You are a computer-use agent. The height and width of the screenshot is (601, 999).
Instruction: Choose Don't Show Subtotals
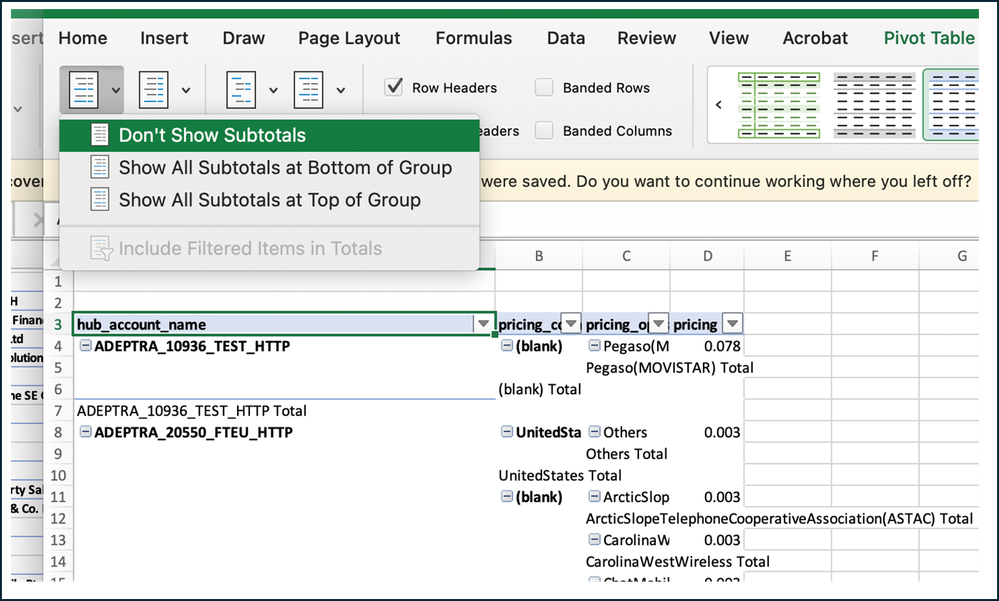(269, 135)
